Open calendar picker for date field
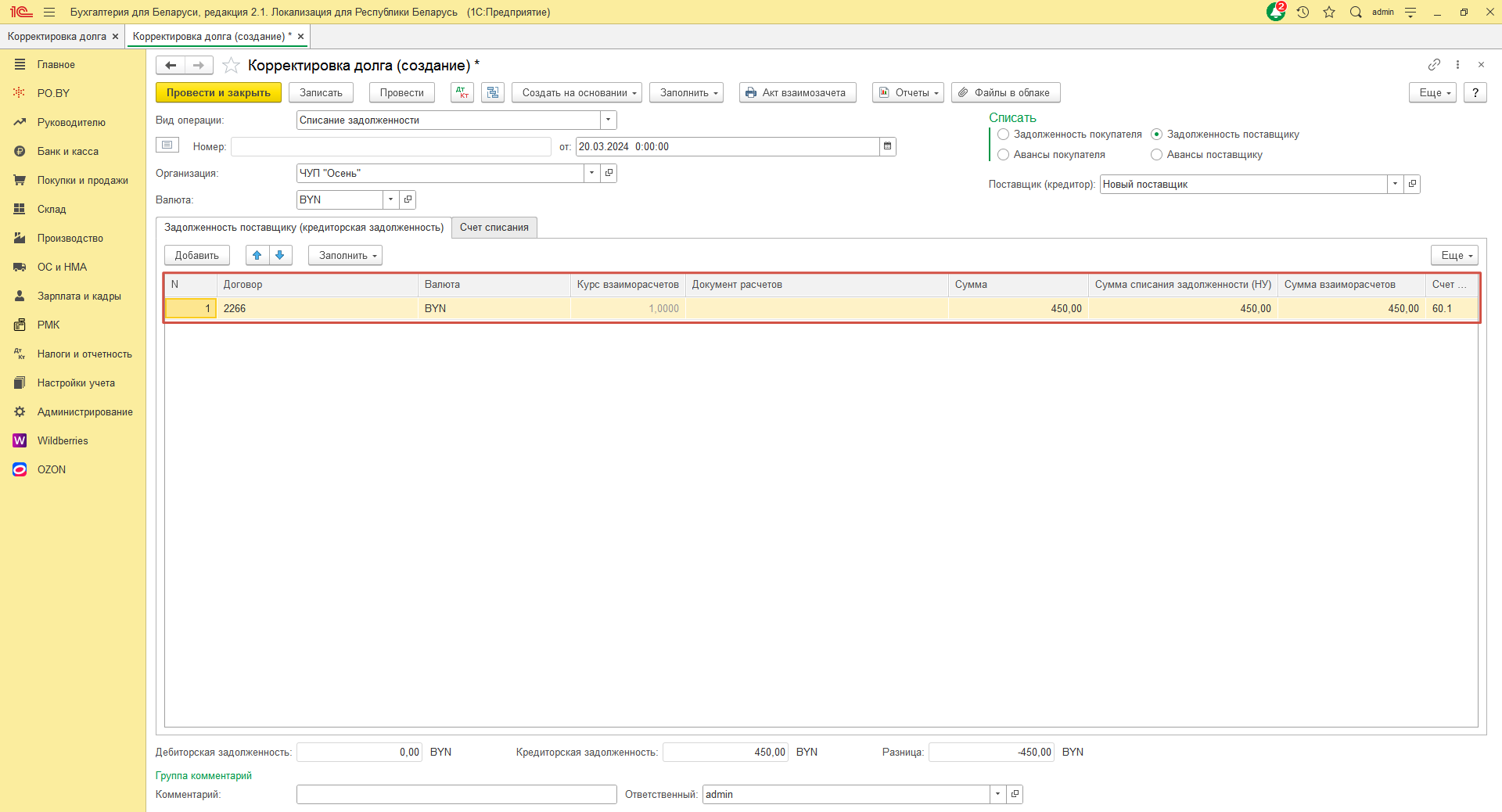This screenshot has width=1502, height=812. [x=887, y=146]
